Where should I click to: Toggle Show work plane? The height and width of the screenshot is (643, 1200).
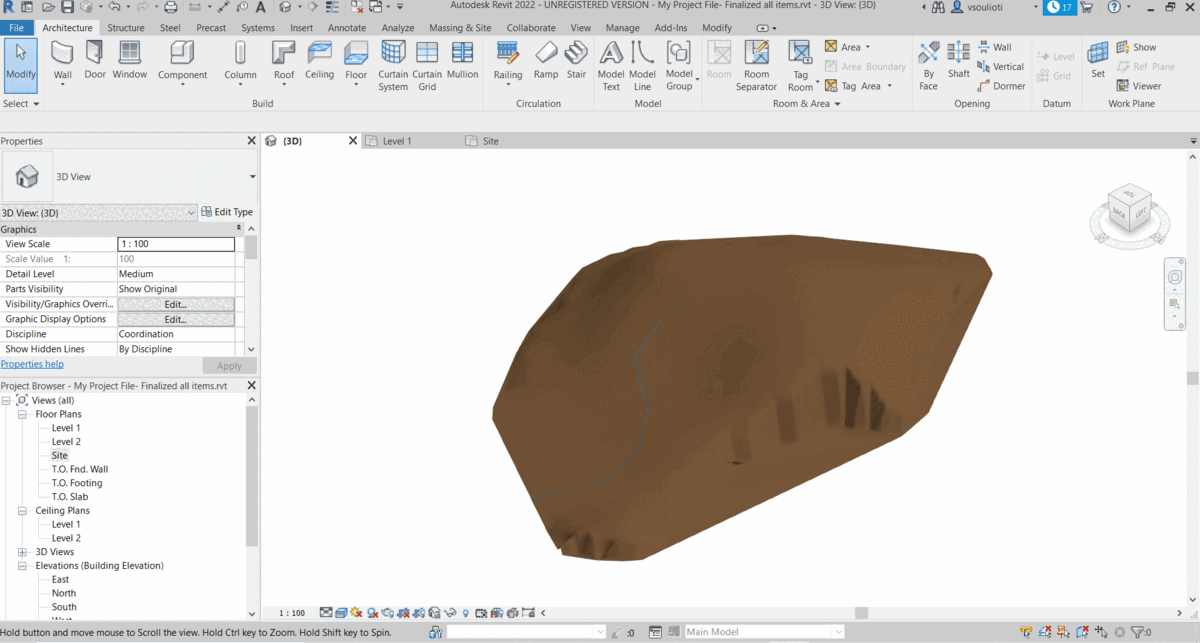tap(1136, 47)
